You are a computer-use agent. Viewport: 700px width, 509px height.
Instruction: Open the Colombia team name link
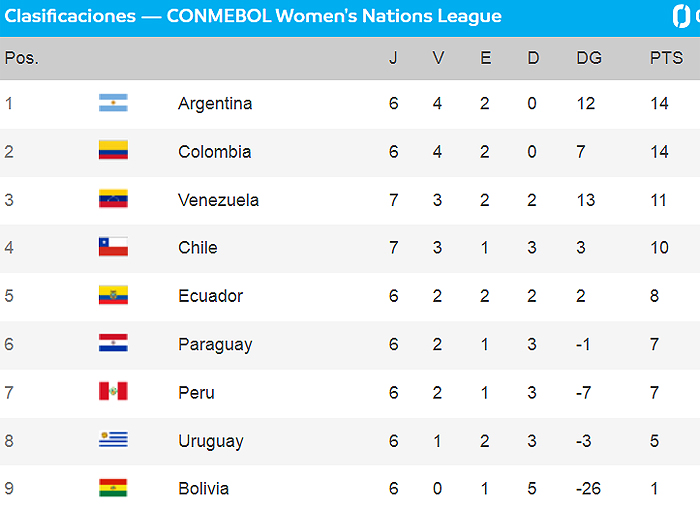214,151
